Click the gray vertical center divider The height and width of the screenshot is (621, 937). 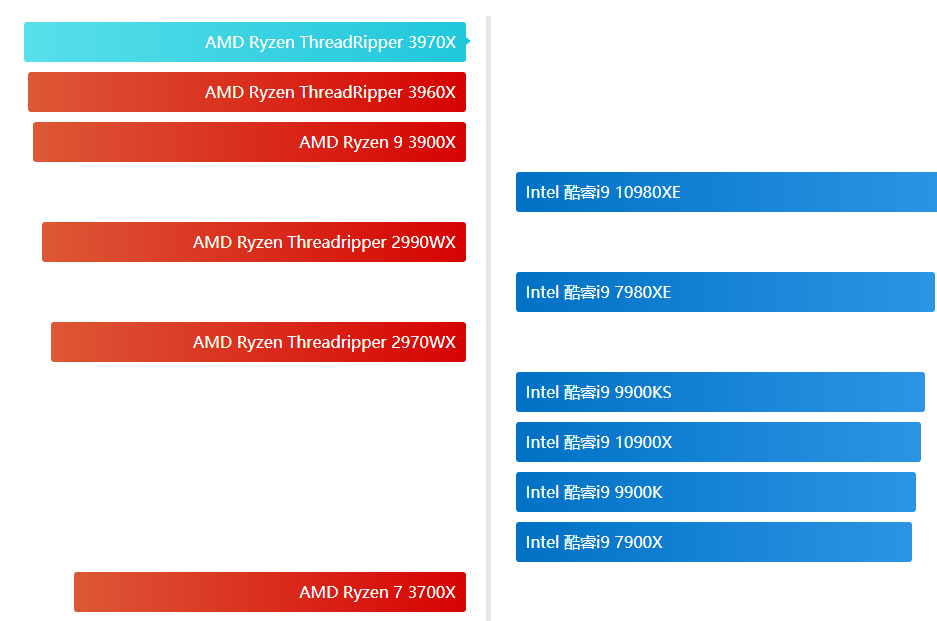tap(488, 318)
